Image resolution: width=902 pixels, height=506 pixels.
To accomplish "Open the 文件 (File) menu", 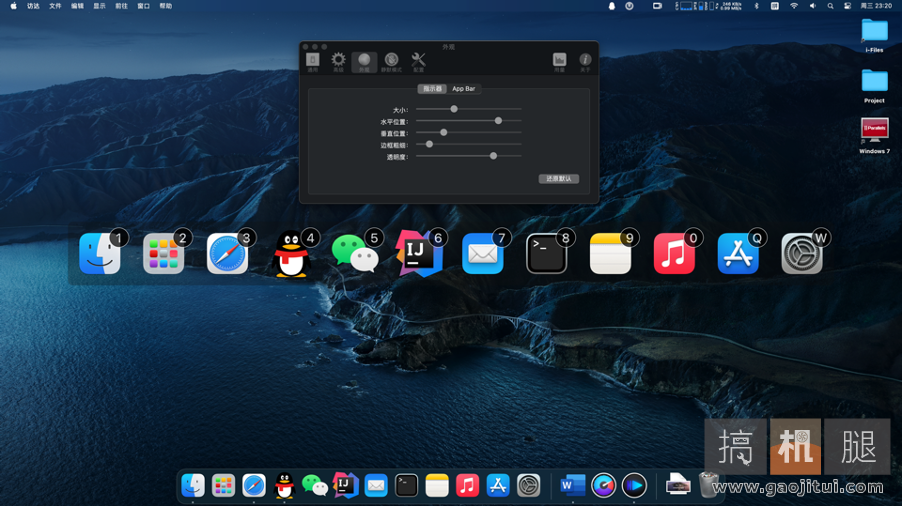I will click(x=55, y=6).
